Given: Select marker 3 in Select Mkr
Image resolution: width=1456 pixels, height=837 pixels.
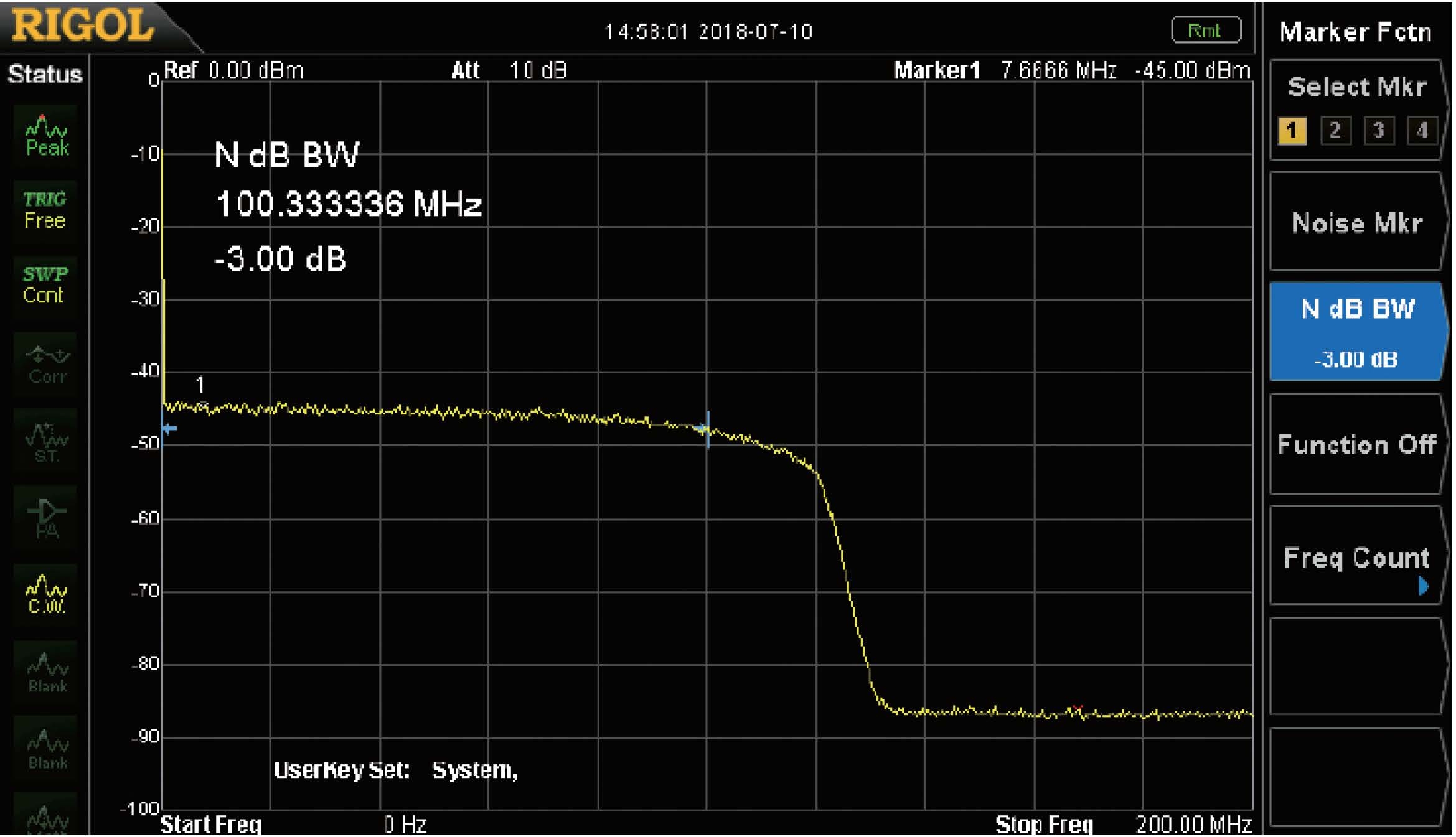Looking at the screenshot, I should pos(1378,131).
